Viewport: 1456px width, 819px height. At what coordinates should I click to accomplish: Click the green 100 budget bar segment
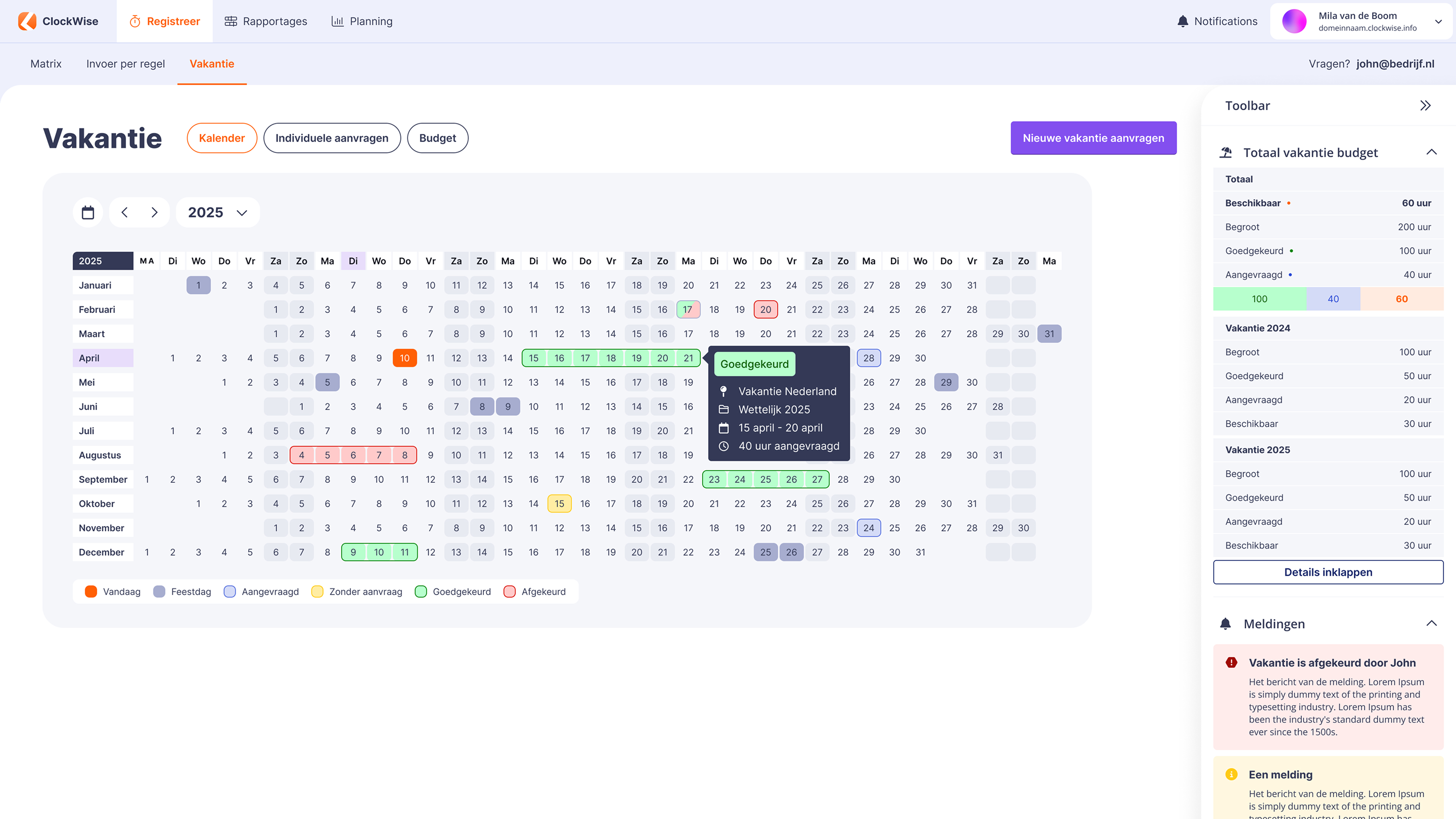click(x=1259, y=299)
